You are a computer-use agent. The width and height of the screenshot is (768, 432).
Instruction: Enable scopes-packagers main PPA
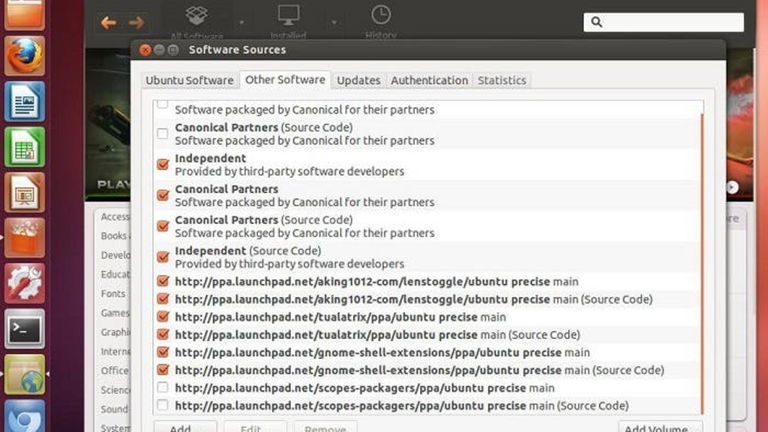163,387
